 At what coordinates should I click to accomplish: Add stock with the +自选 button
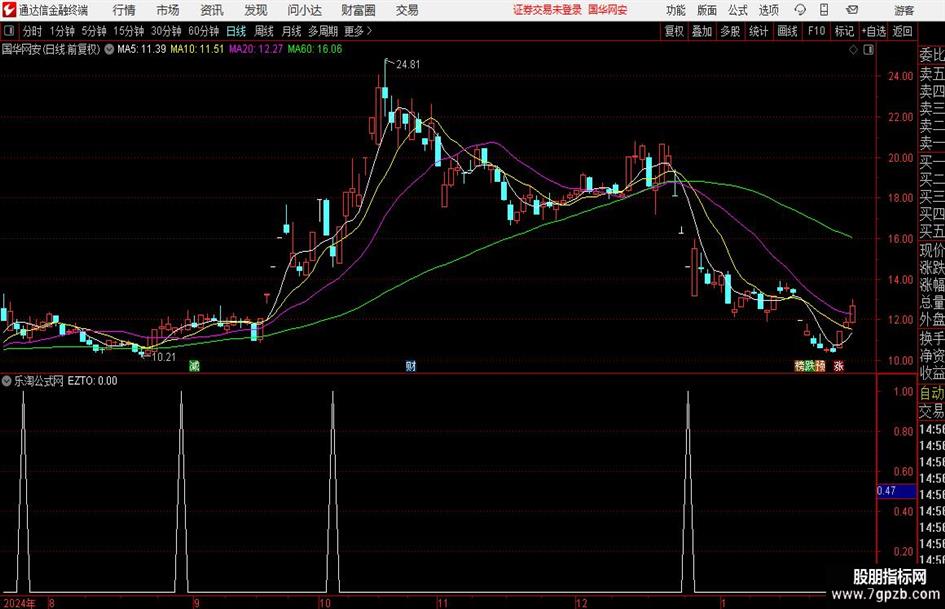(x=873, y=31)
